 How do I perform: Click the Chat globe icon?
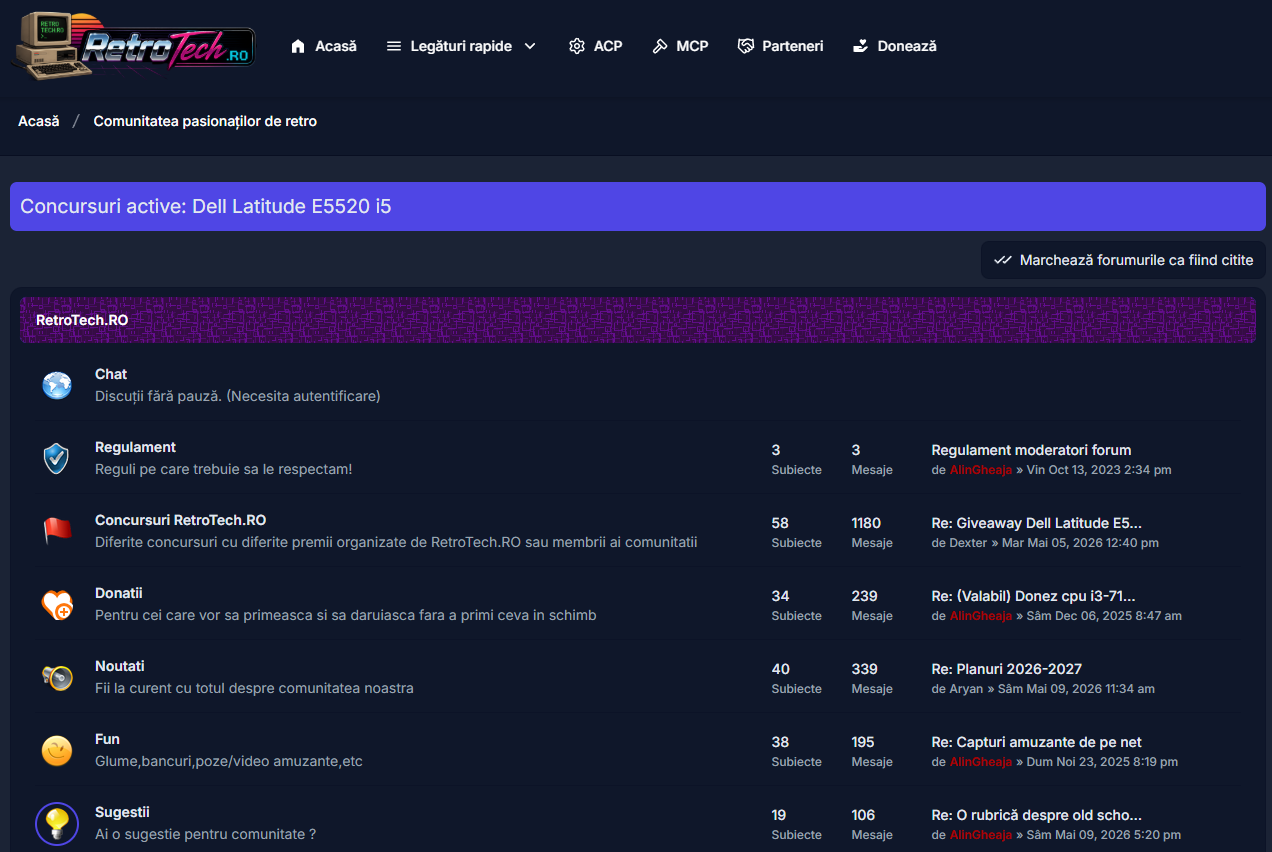pyautogui.click(x=57, y=385)
